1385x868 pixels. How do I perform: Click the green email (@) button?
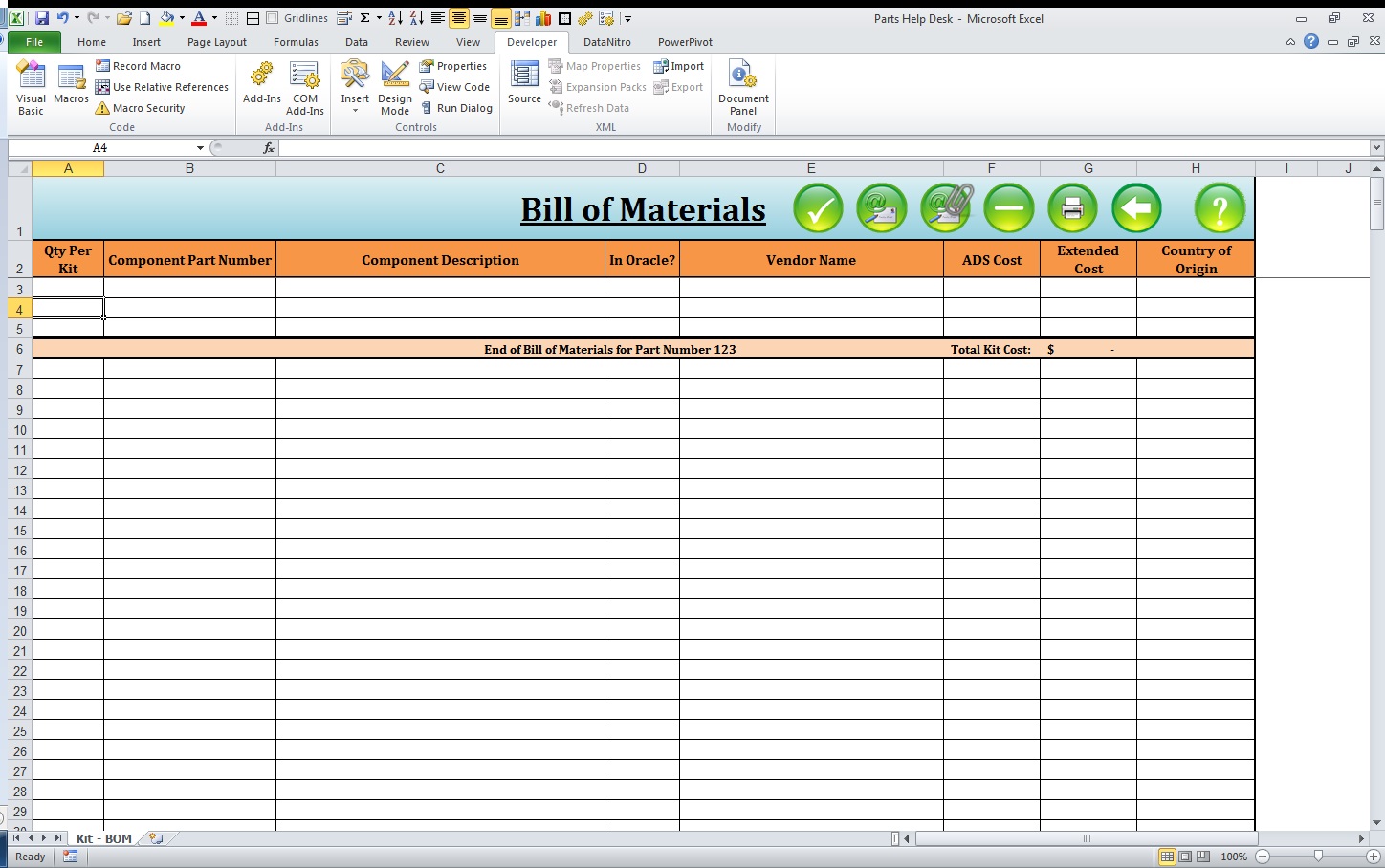click(x=881, y=207)
